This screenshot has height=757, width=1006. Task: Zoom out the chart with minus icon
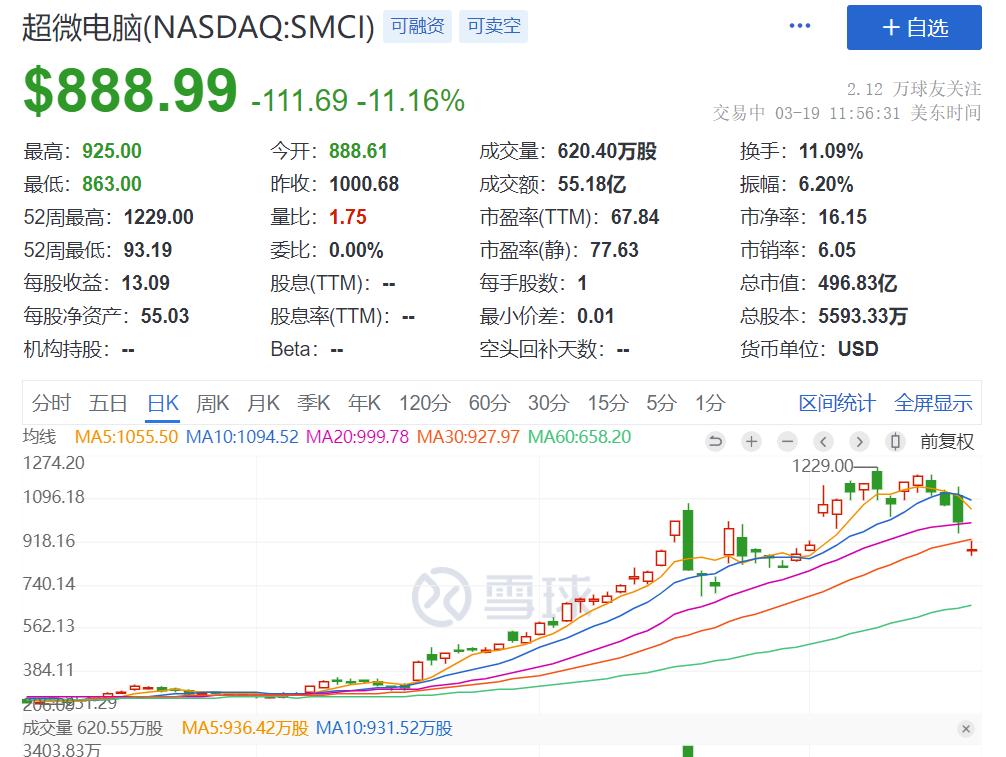[x=787, y=441]
